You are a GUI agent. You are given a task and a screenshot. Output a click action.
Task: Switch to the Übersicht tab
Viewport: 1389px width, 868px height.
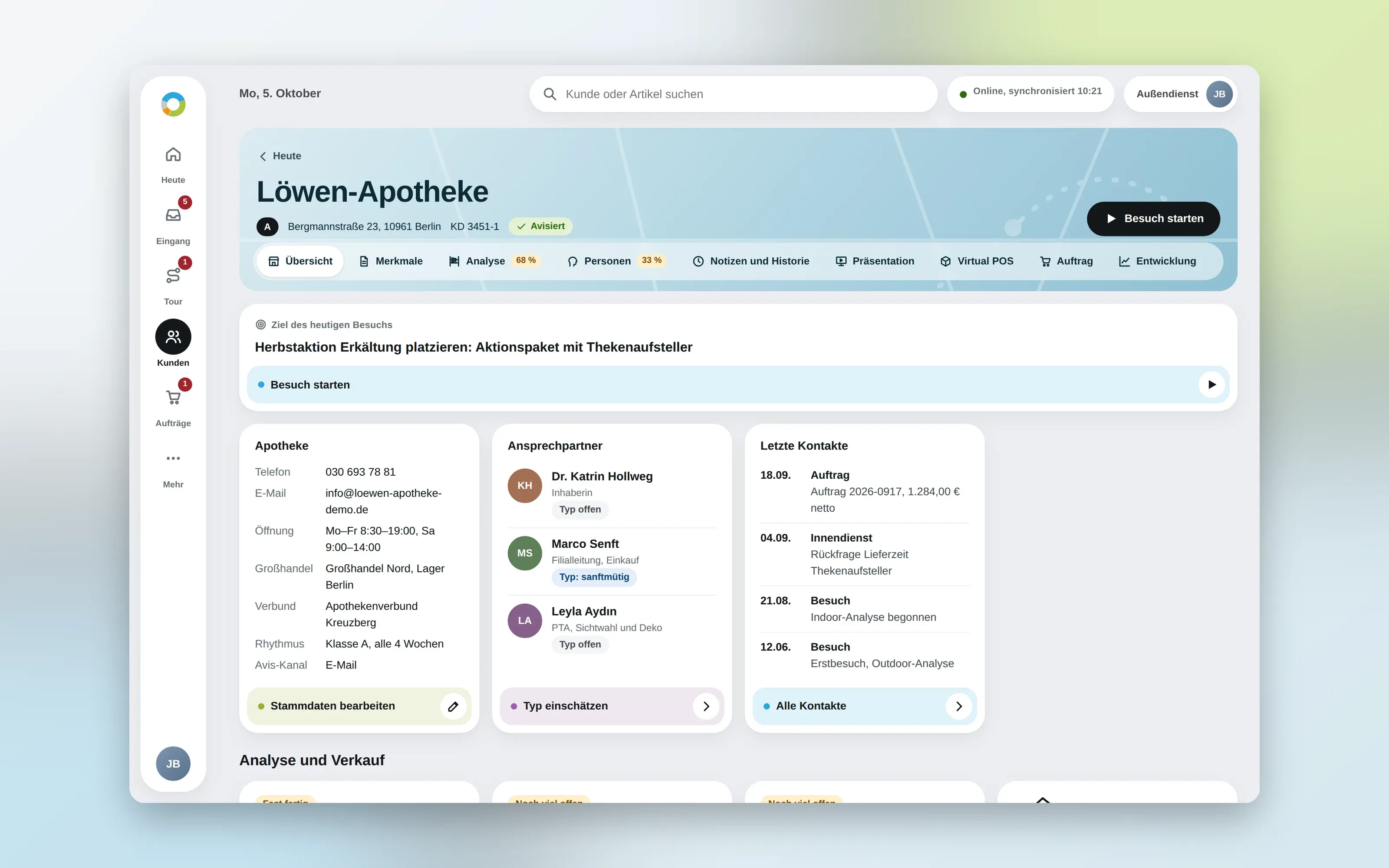[300, 261]
